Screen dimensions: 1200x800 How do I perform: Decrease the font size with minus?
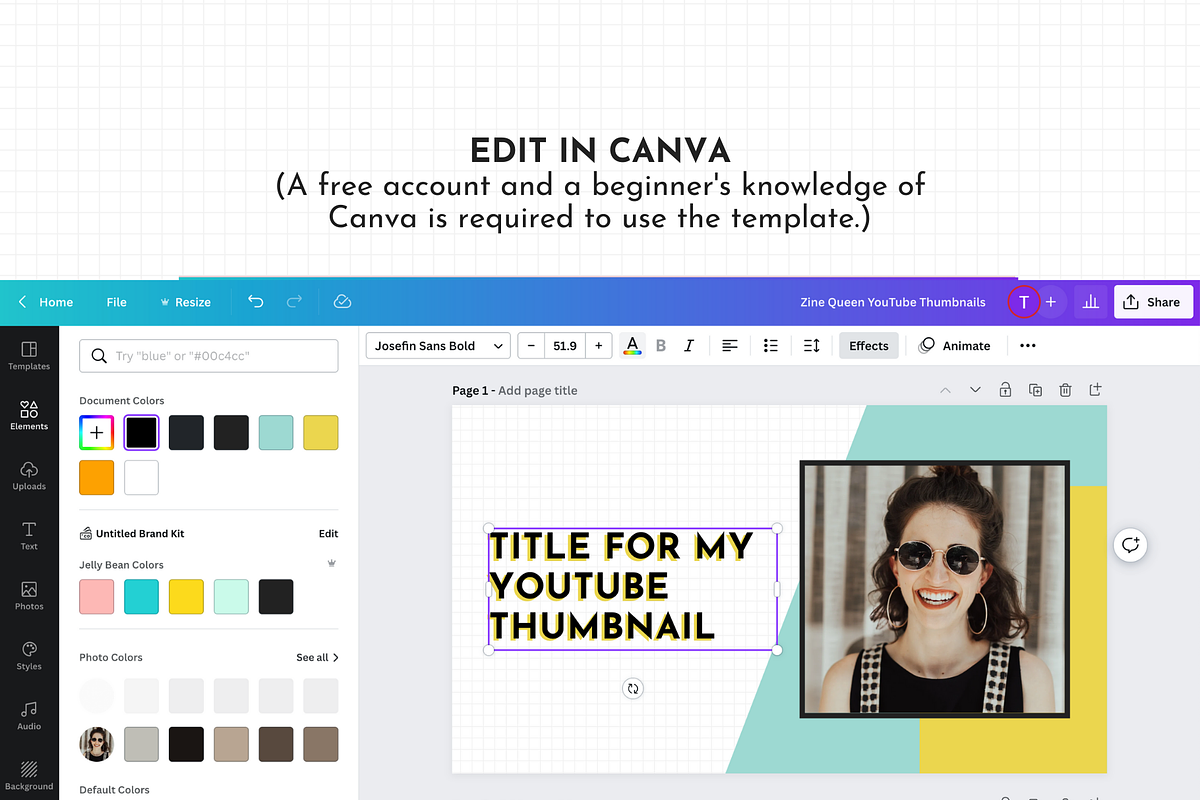tap(531, 346)
